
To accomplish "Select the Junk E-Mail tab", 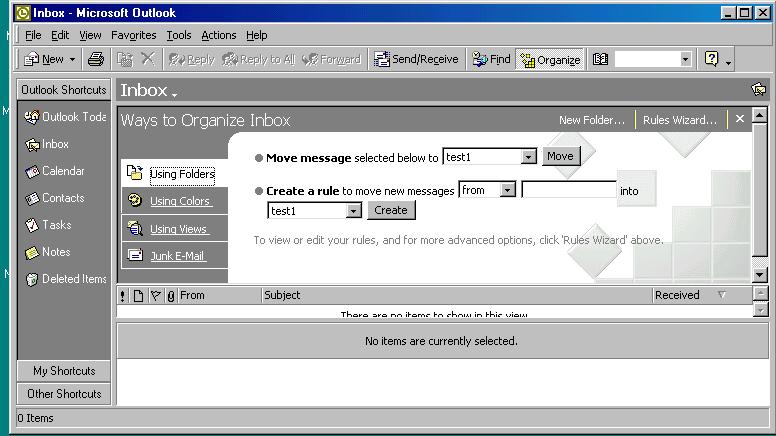I will click(x=175, y=256).
